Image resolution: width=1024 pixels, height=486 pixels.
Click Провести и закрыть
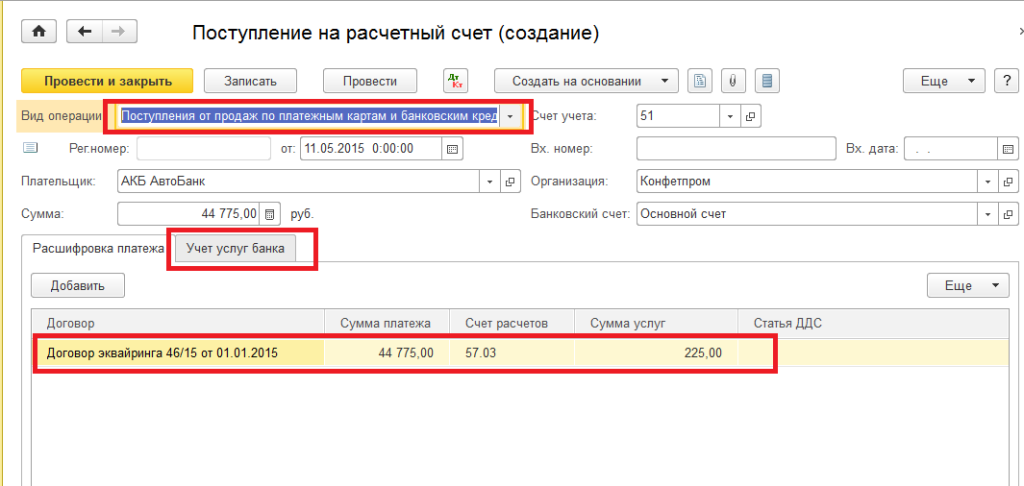point(108,81)
